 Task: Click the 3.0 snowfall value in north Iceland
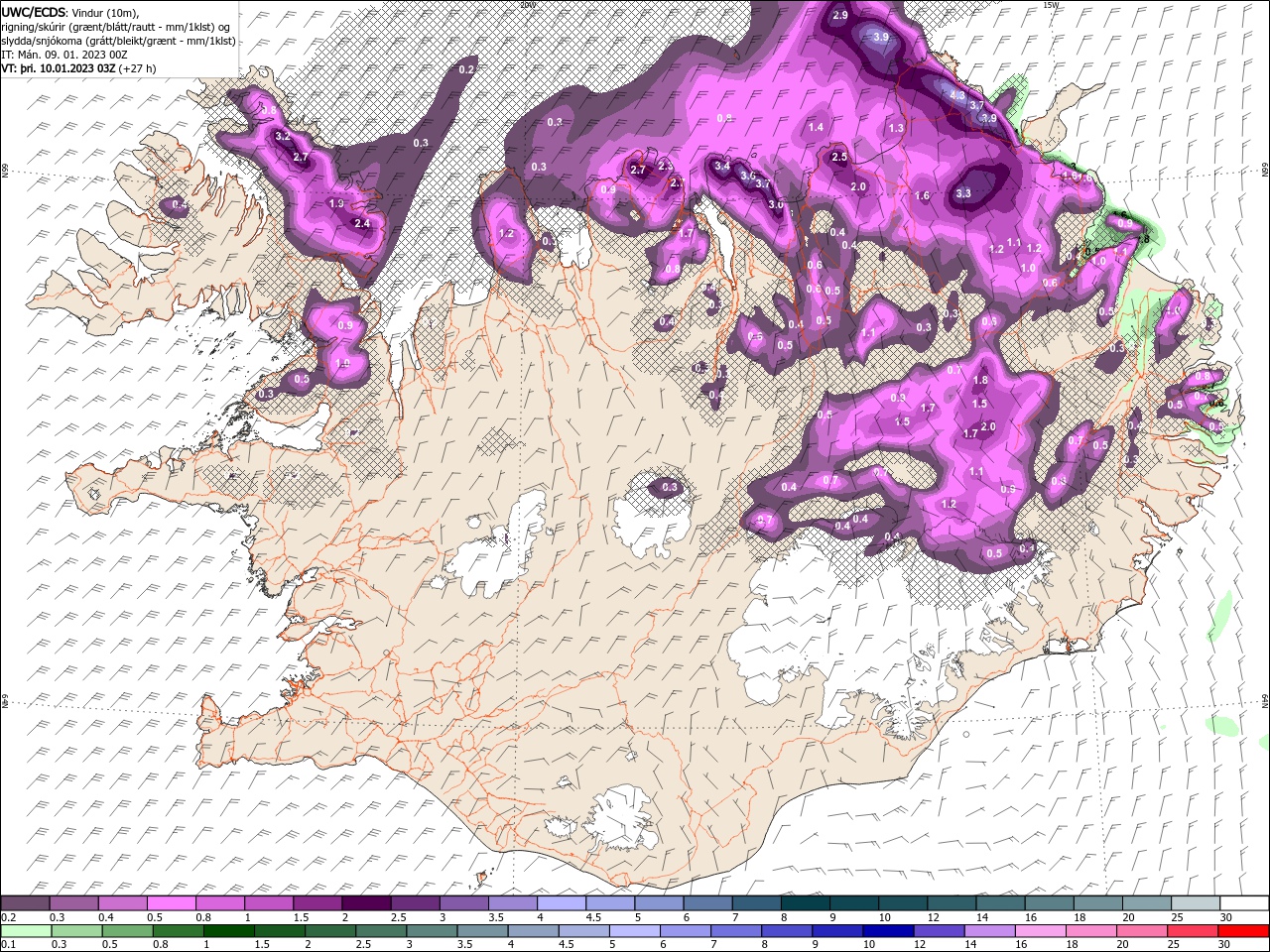[x=776, y=204]
